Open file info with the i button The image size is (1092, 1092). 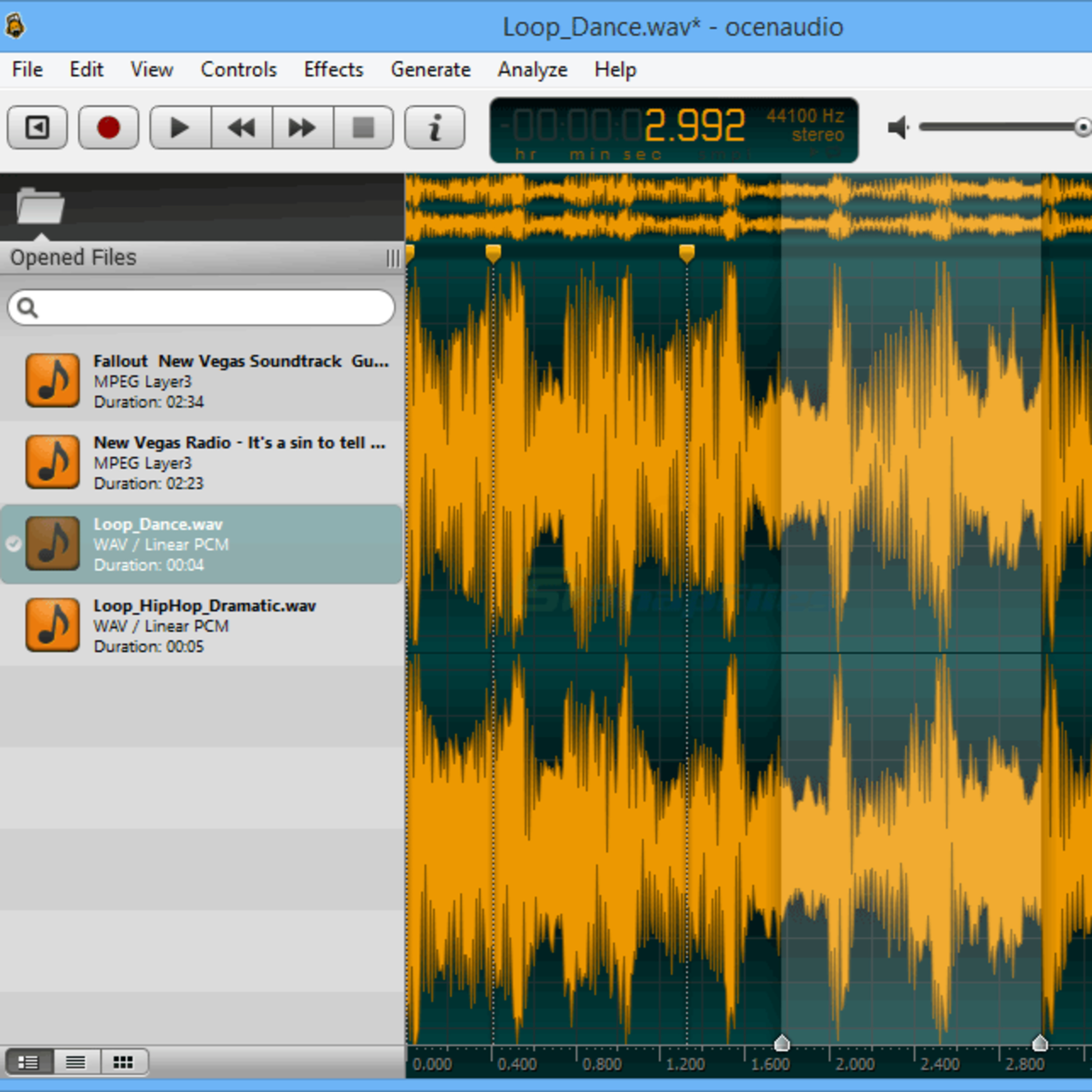tap(435, 127)
